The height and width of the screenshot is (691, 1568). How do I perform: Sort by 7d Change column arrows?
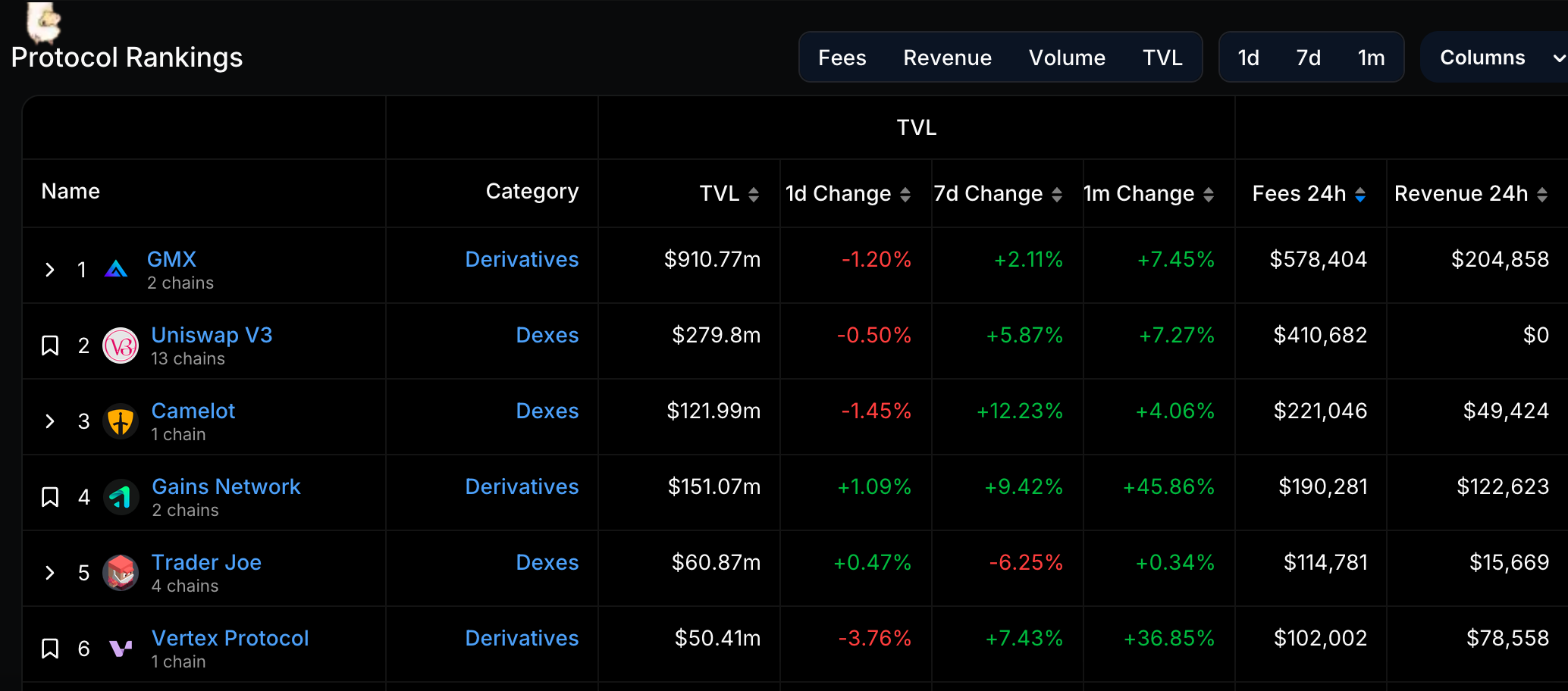(x=1057, y=195)
